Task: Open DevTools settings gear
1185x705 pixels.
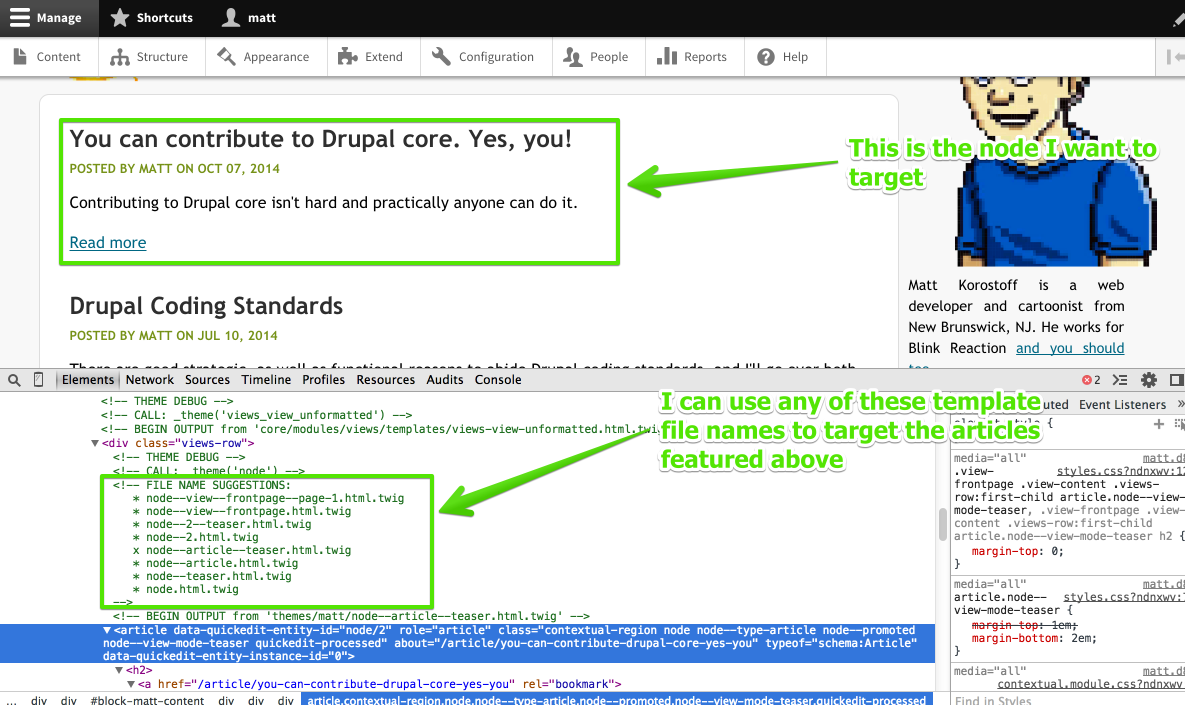Action: click(1149, 380)
